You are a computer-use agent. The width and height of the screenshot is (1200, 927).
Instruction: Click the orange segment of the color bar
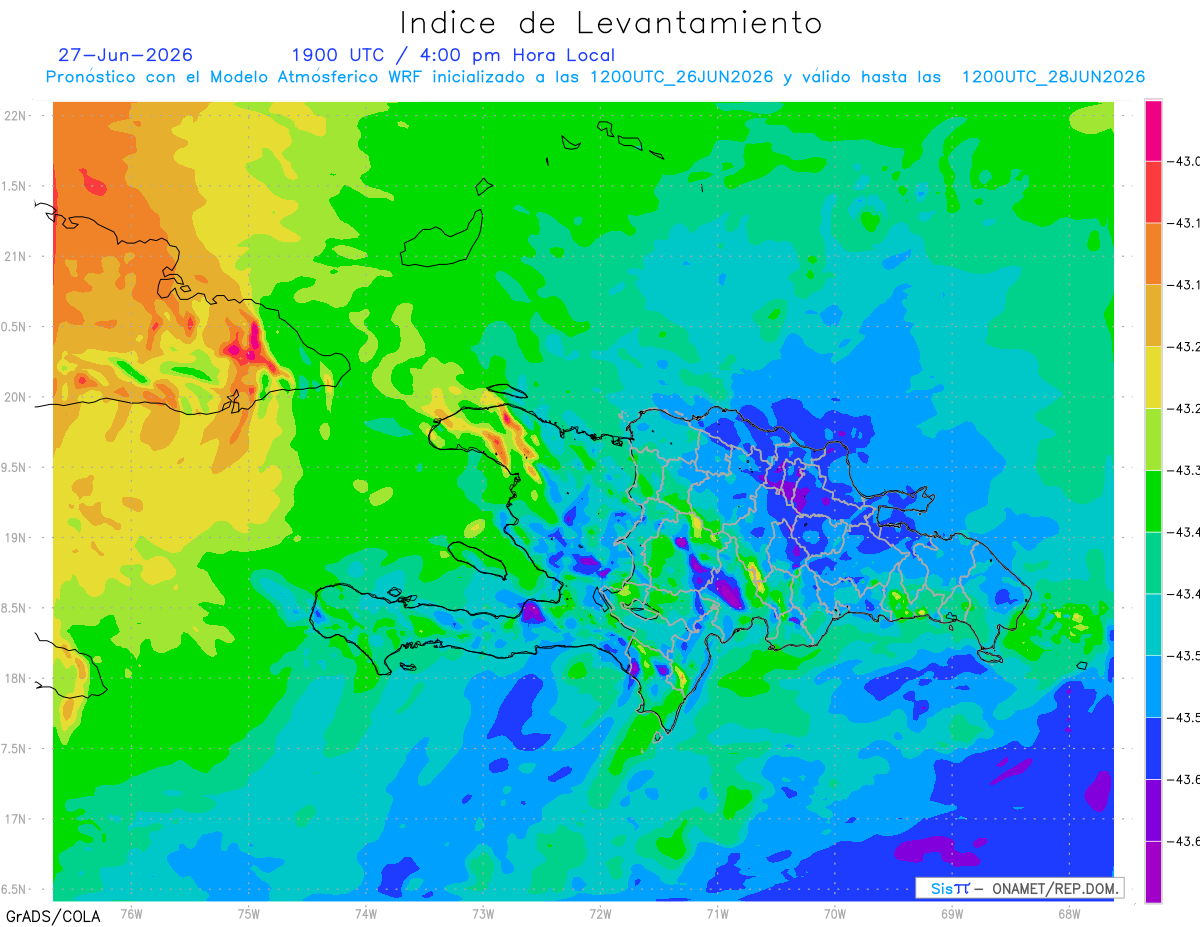(1153, 254)
